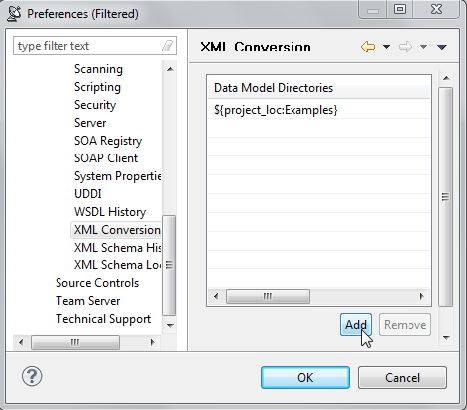Select XML Conversion in the tree
The image size is (467, 410).
tap(117, 230)
